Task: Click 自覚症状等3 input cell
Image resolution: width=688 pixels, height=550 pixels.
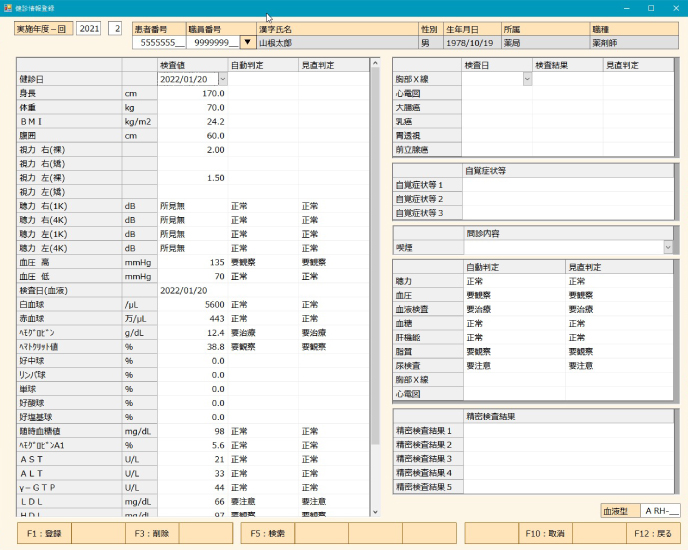Action: pos(568,213)
